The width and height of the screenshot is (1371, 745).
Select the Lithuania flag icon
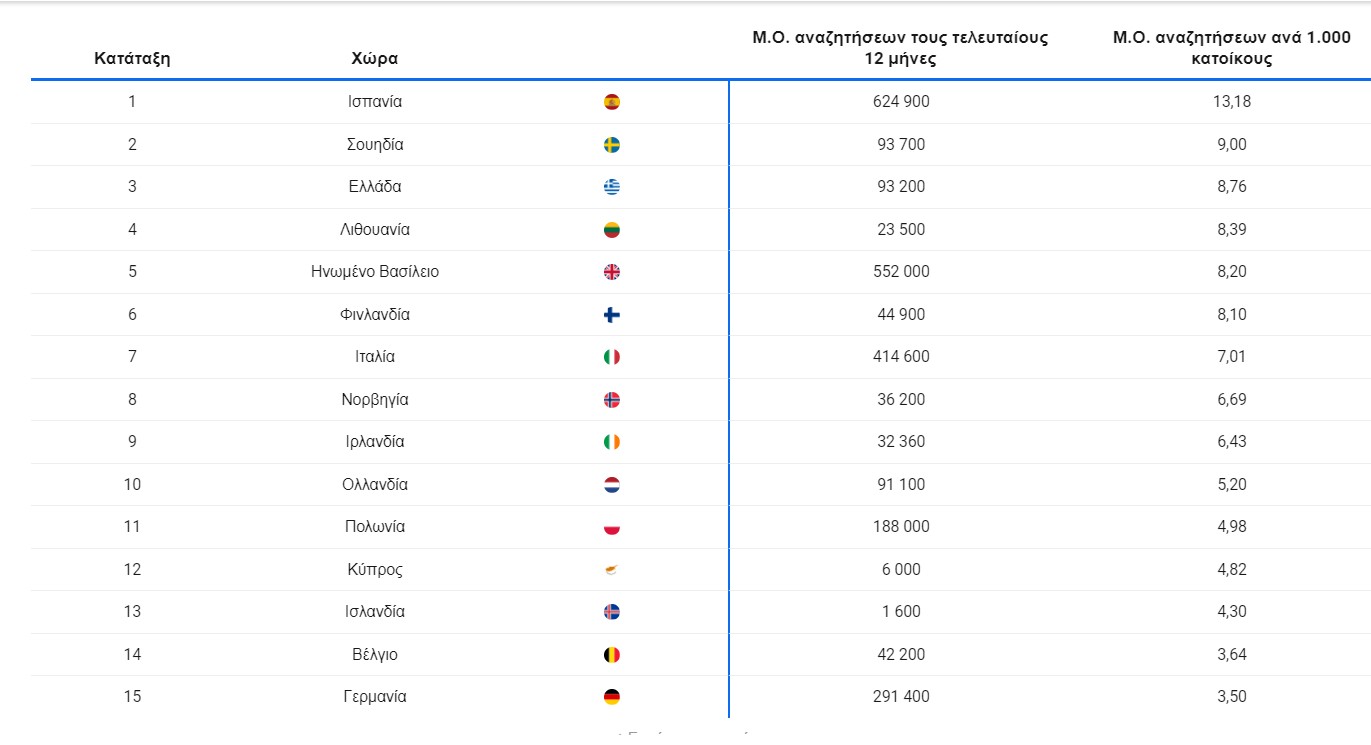point(612,230)
